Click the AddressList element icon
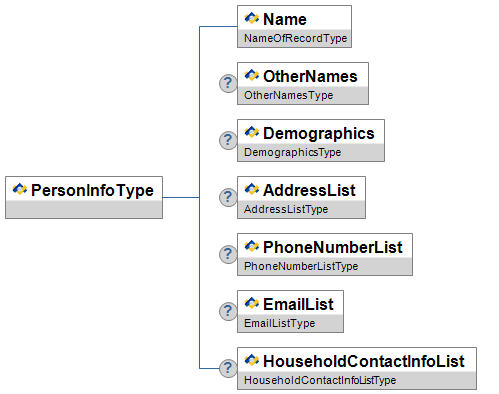 click(251, 189)
